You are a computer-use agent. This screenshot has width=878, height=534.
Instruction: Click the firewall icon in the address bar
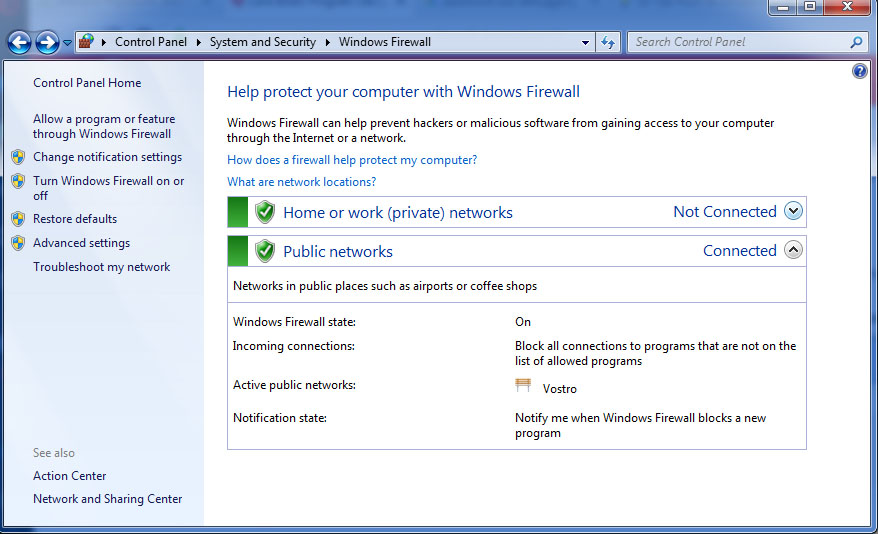[x=86, y=41]
